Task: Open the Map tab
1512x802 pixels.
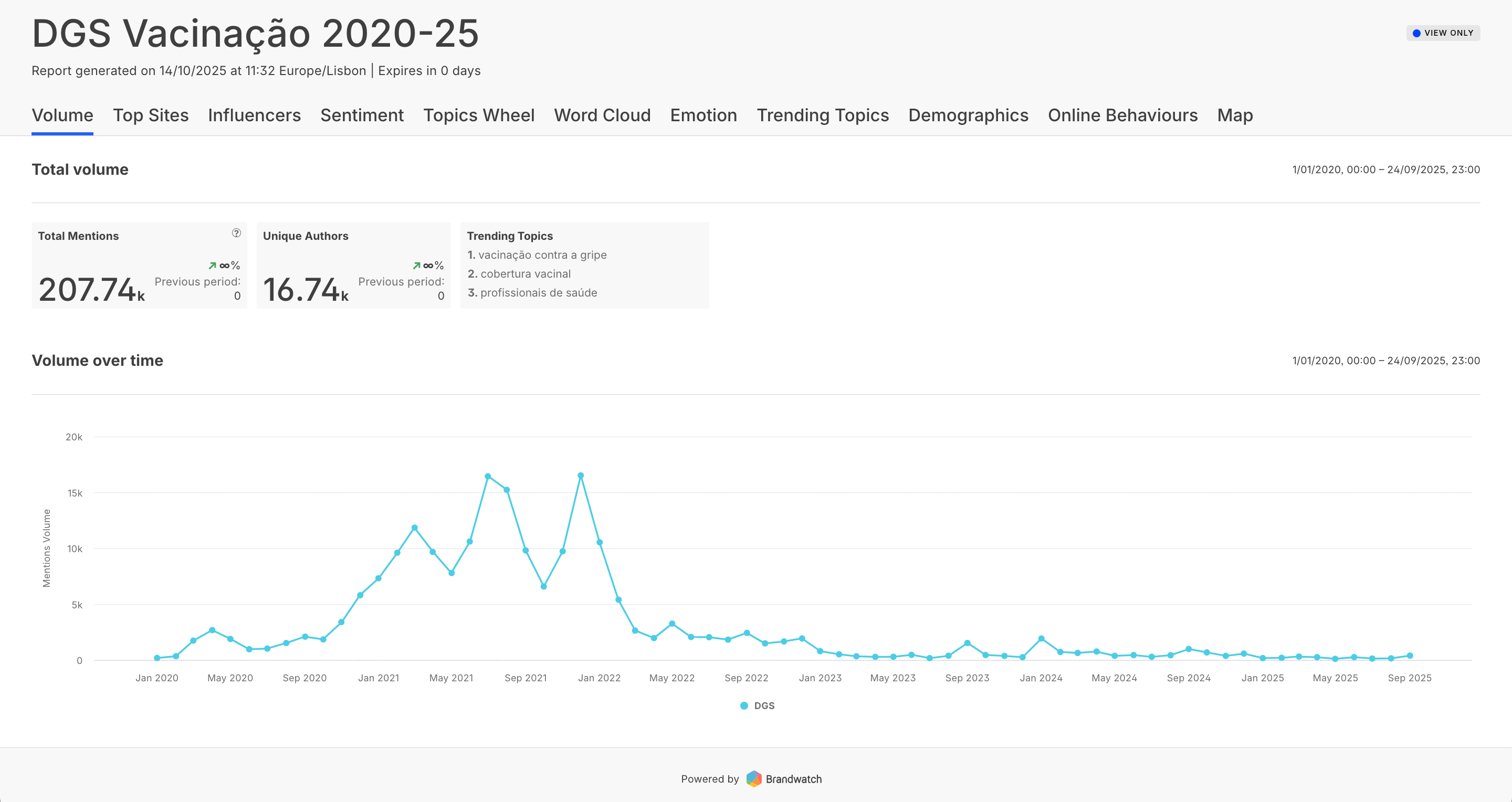Action: tap(1234, 115)
